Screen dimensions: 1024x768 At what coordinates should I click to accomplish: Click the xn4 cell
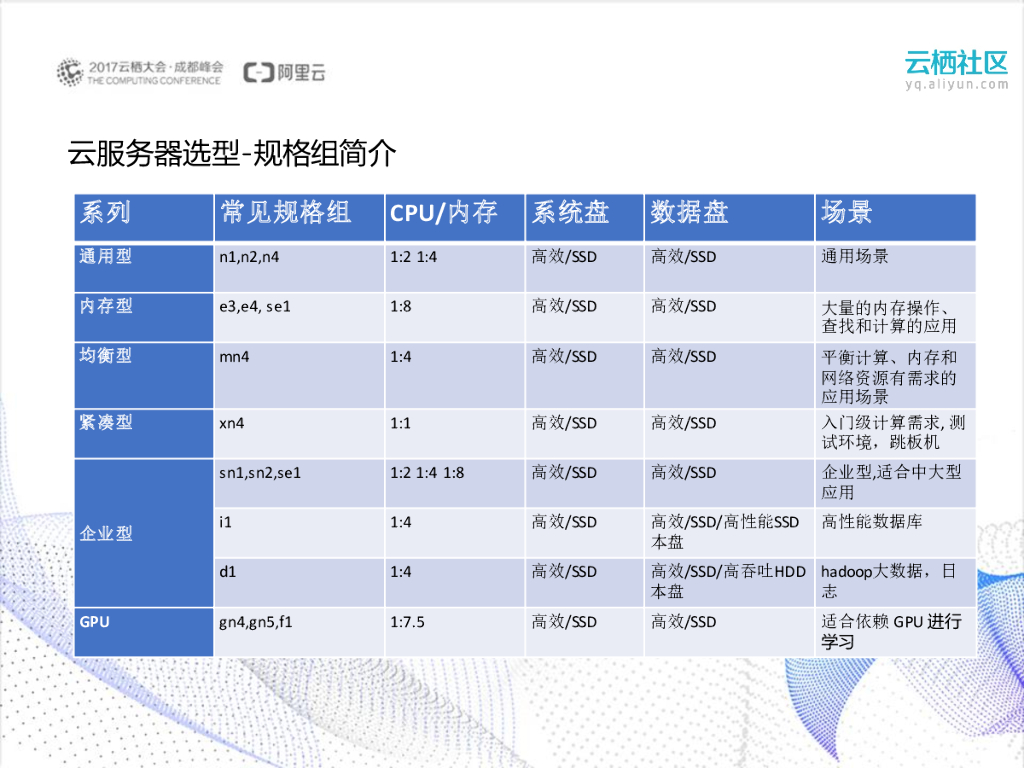299,434
